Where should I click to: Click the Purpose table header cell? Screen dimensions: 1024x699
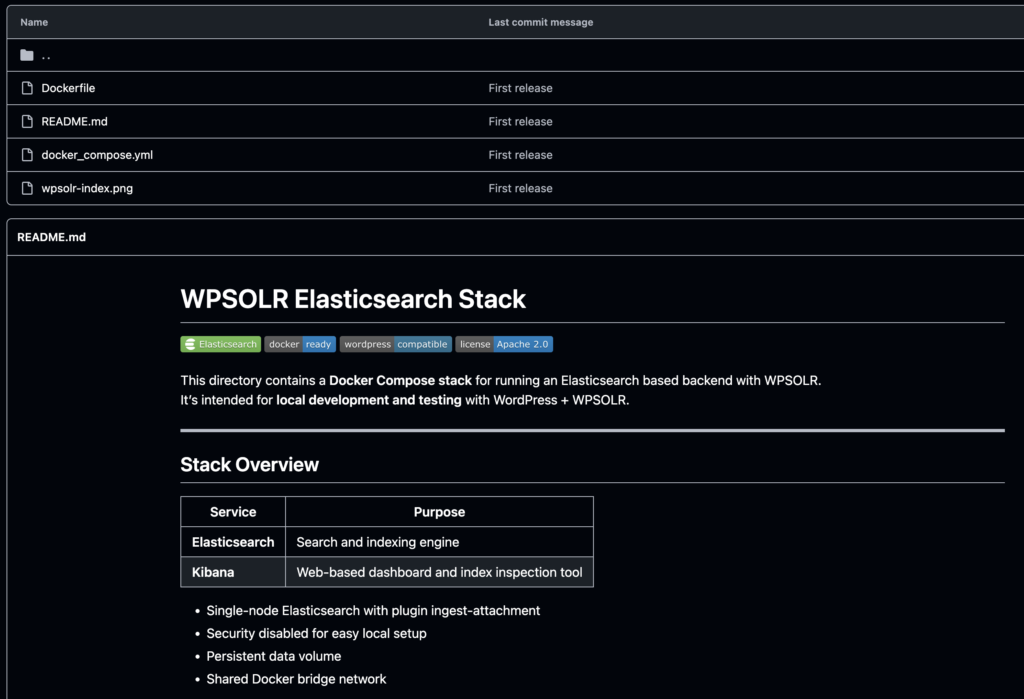tap(440, 512)
